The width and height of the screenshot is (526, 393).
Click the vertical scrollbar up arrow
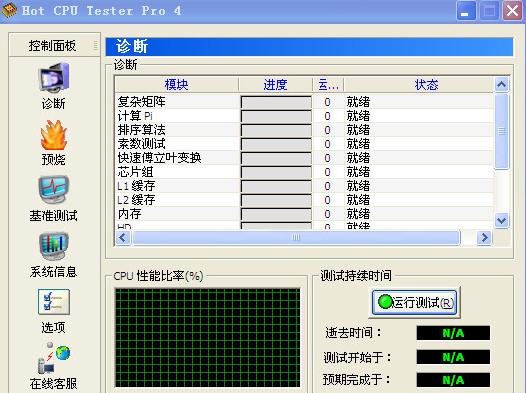coord(502,85)
